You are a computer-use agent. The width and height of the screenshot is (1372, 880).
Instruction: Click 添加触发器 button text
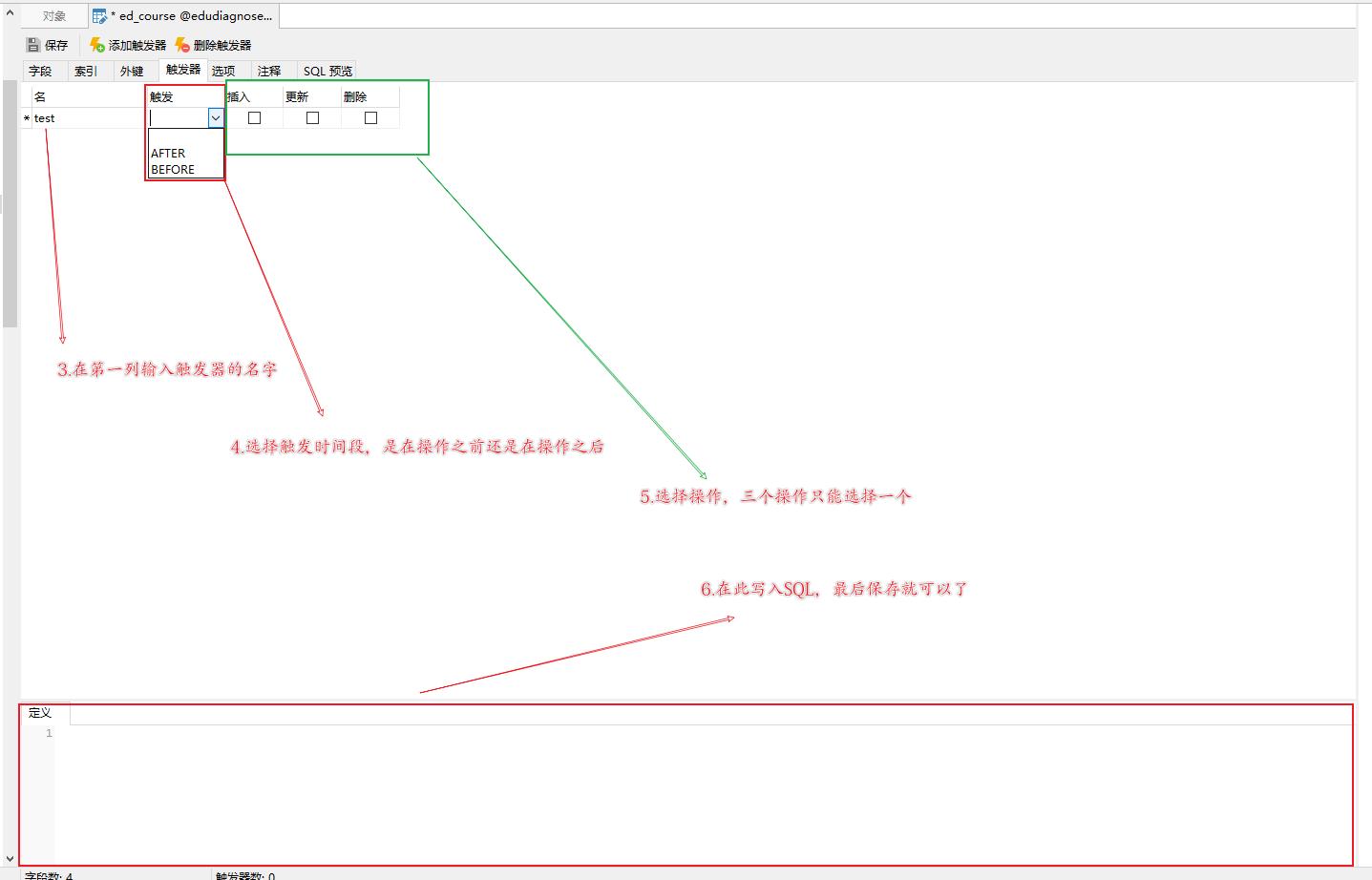[137, 45]
